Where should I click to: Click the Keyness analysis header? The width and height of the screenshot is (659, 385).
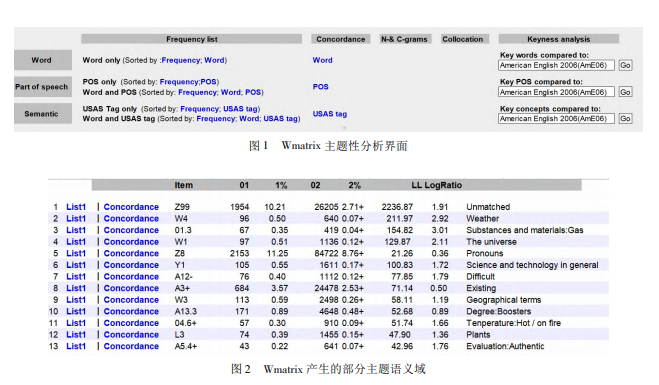(x=559, y=39)
